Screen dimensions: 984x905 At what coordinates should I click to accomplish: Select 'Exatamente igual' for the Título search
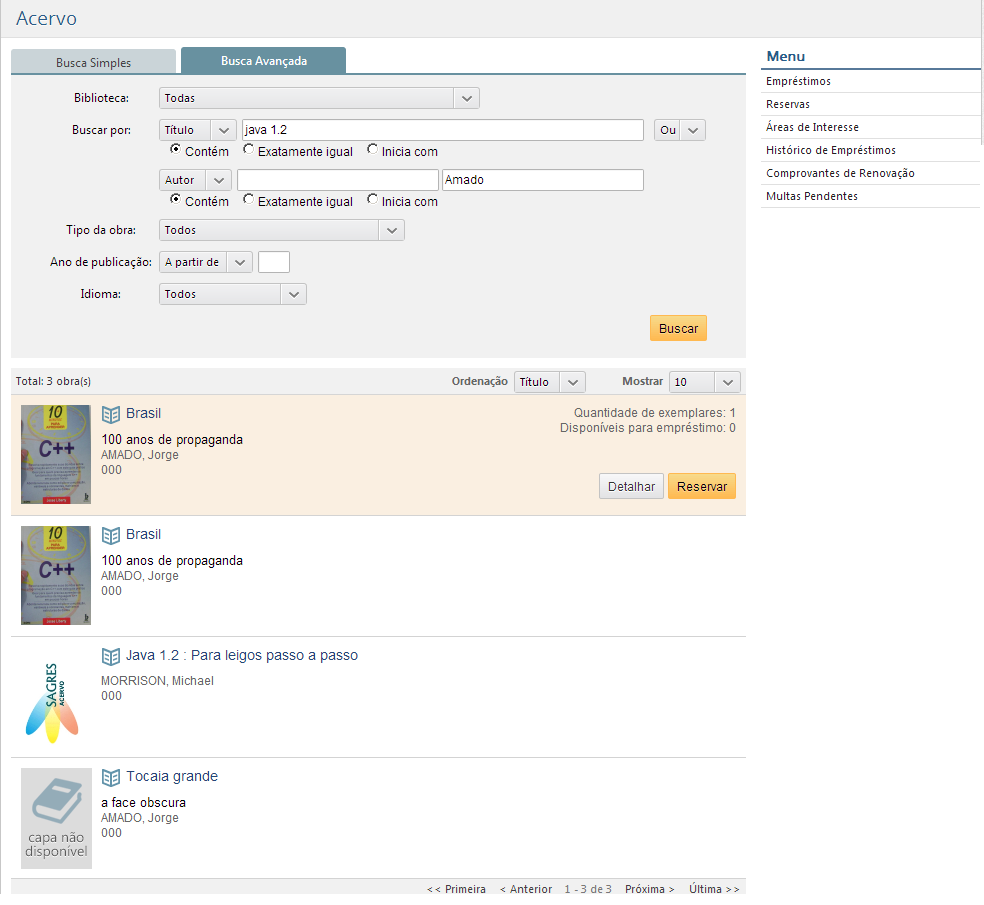coord(249,150)
